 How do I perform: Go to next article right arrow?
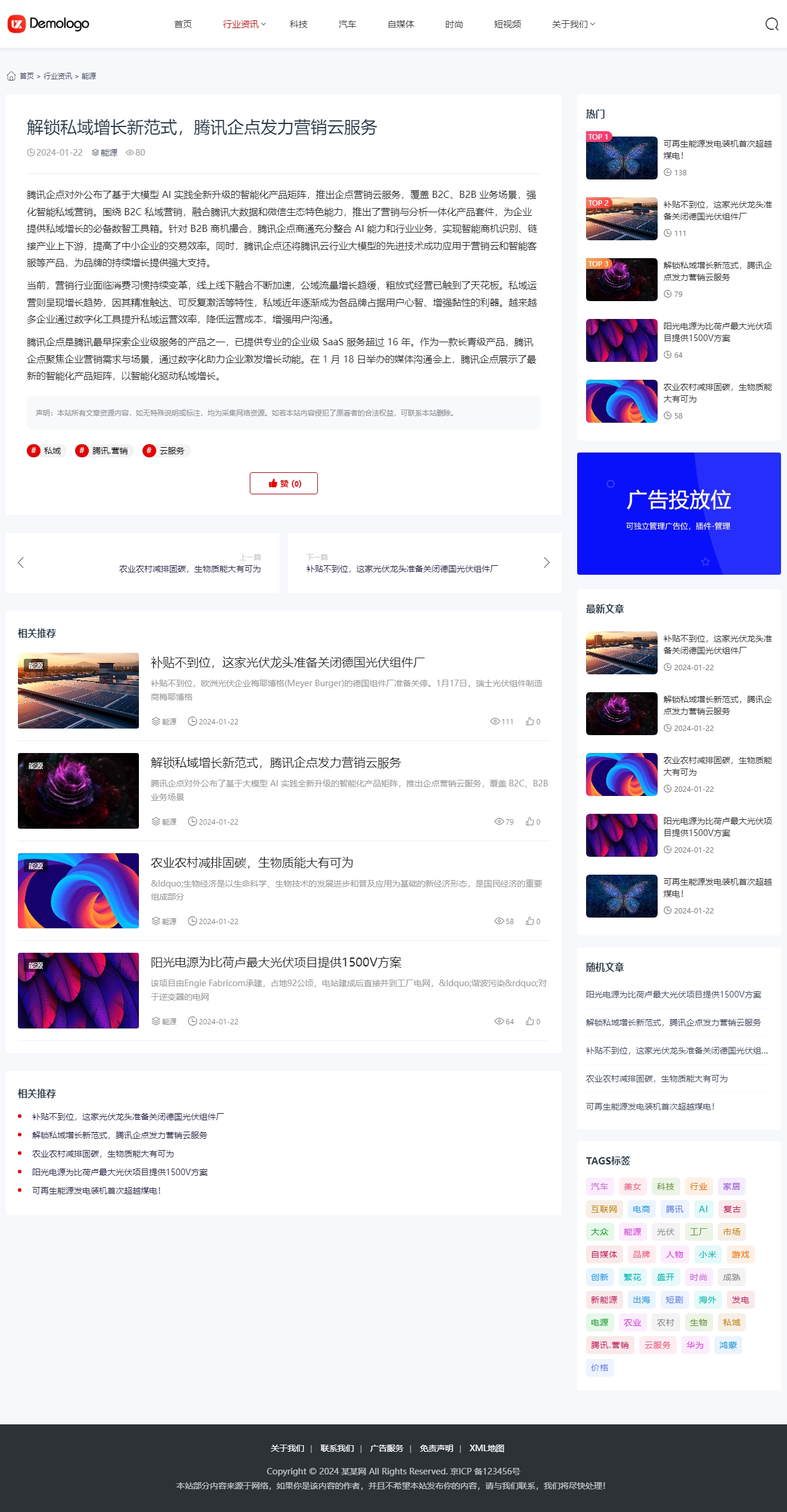547,562
